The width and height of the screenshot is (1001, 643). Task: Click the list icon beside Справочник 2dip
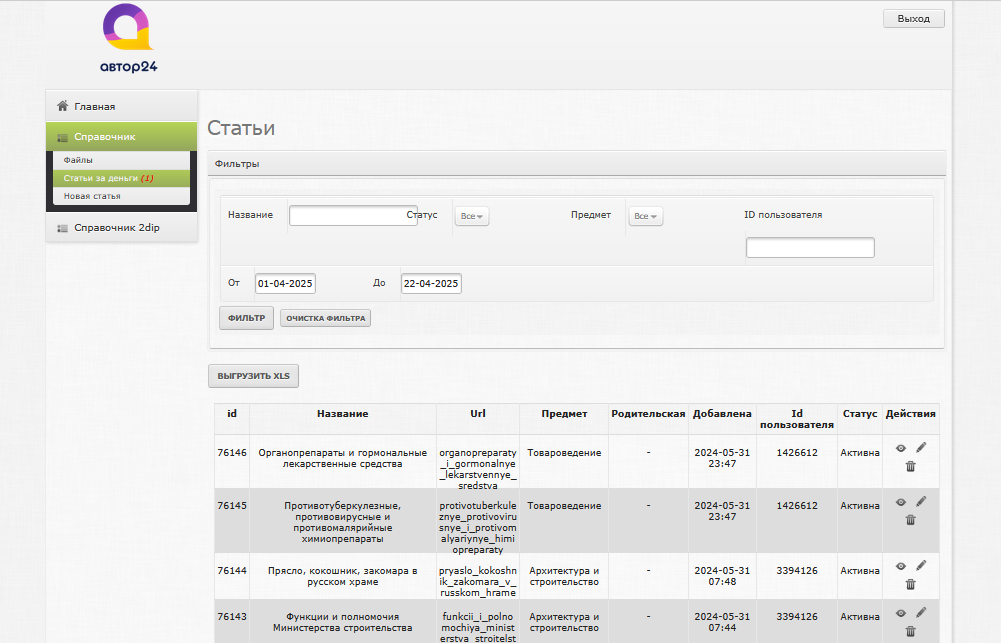click(63, 228)
